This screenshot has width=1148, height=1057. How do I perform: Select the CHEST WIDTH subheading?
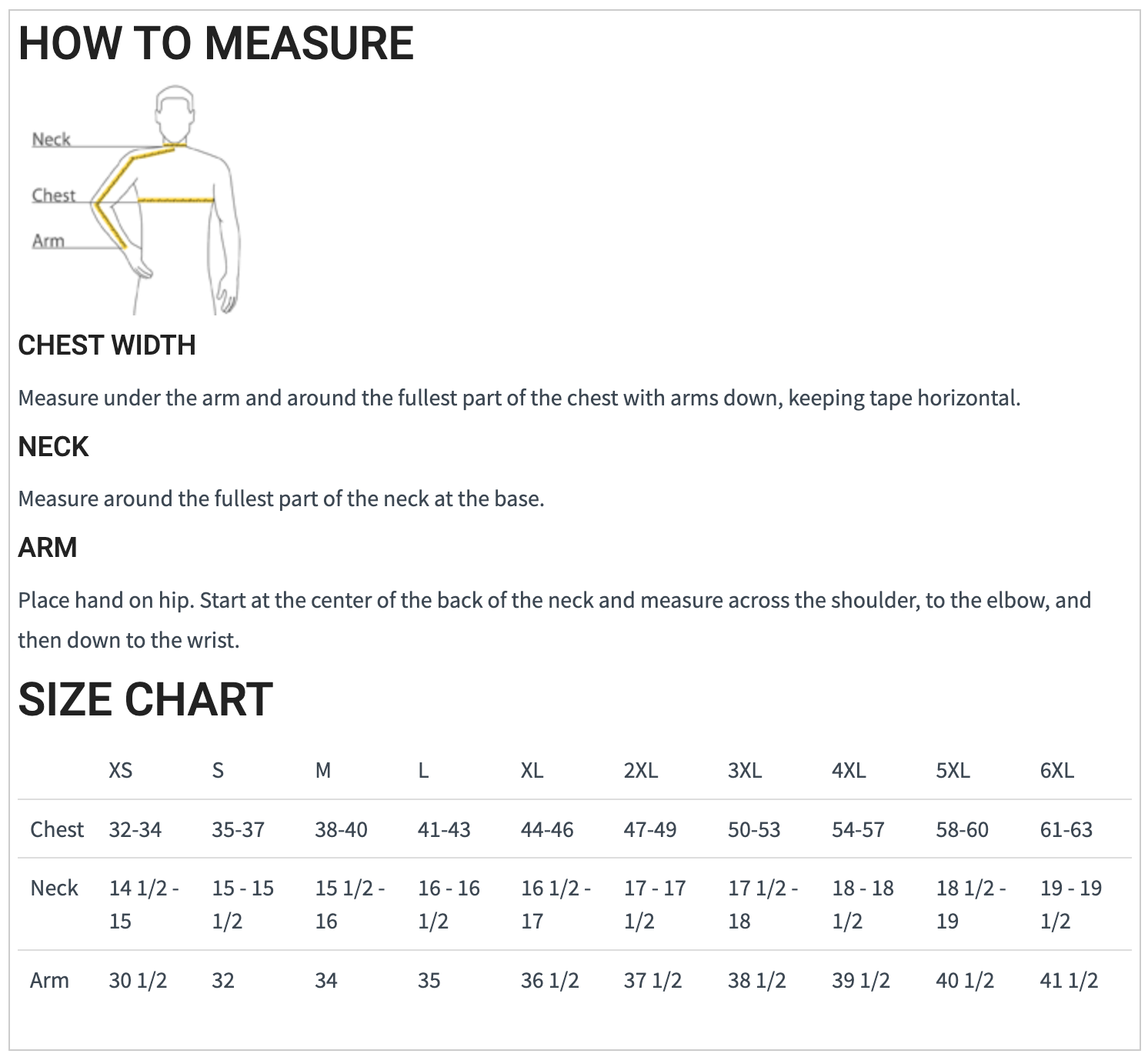tap(107, 345)
